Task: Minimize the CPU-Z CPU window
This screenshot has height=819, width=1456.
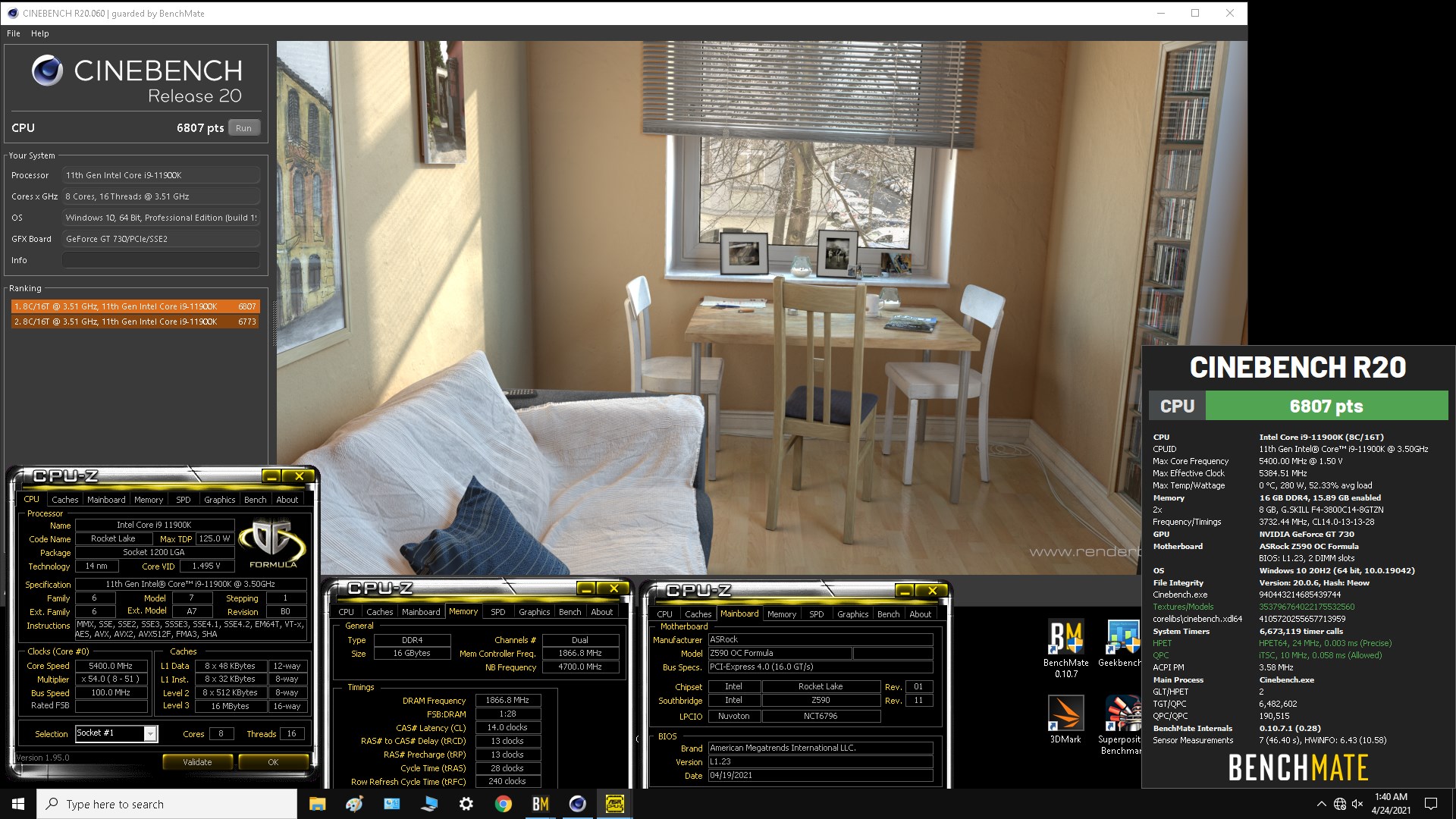Action: pos(271,476)
